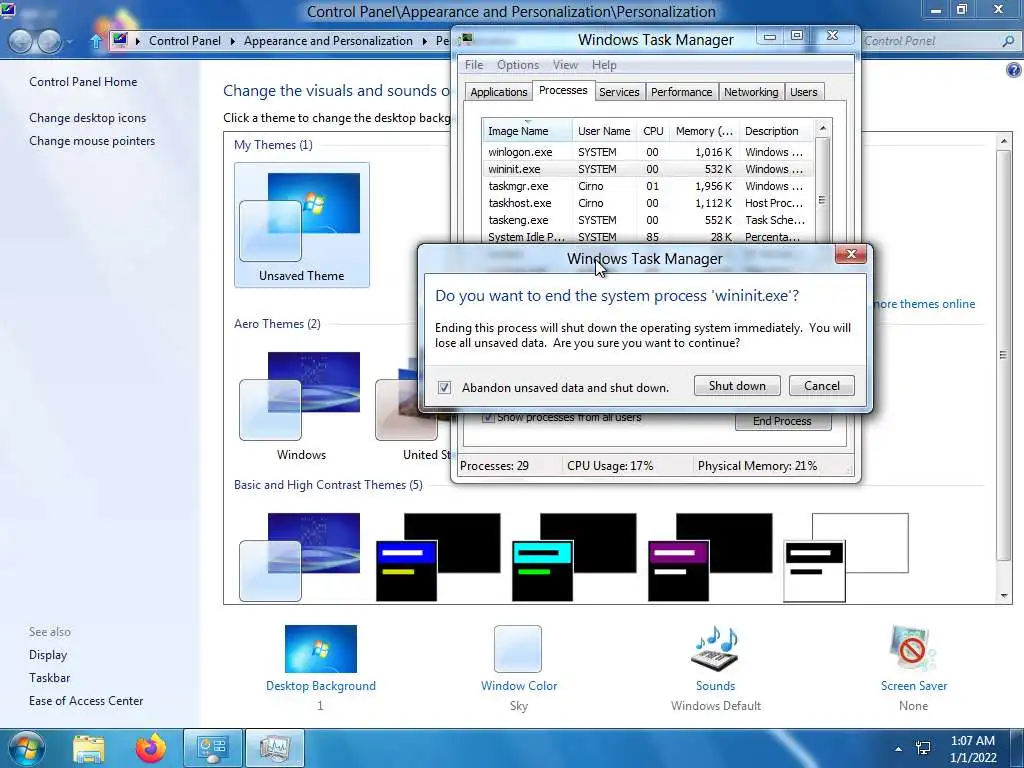Select the Windows Aero theme
1024x768 pixels.
tap(301, 405)
